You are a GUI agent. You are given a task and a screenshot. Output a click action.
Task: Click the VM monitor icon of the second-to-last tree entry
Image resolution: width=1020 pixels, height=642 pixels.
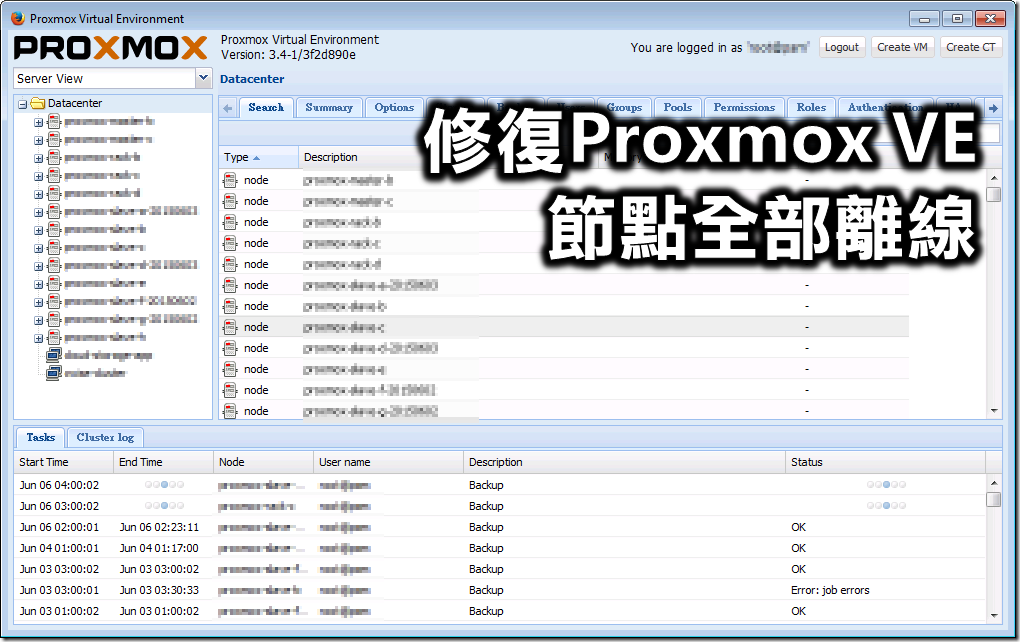tap(54, 355)
